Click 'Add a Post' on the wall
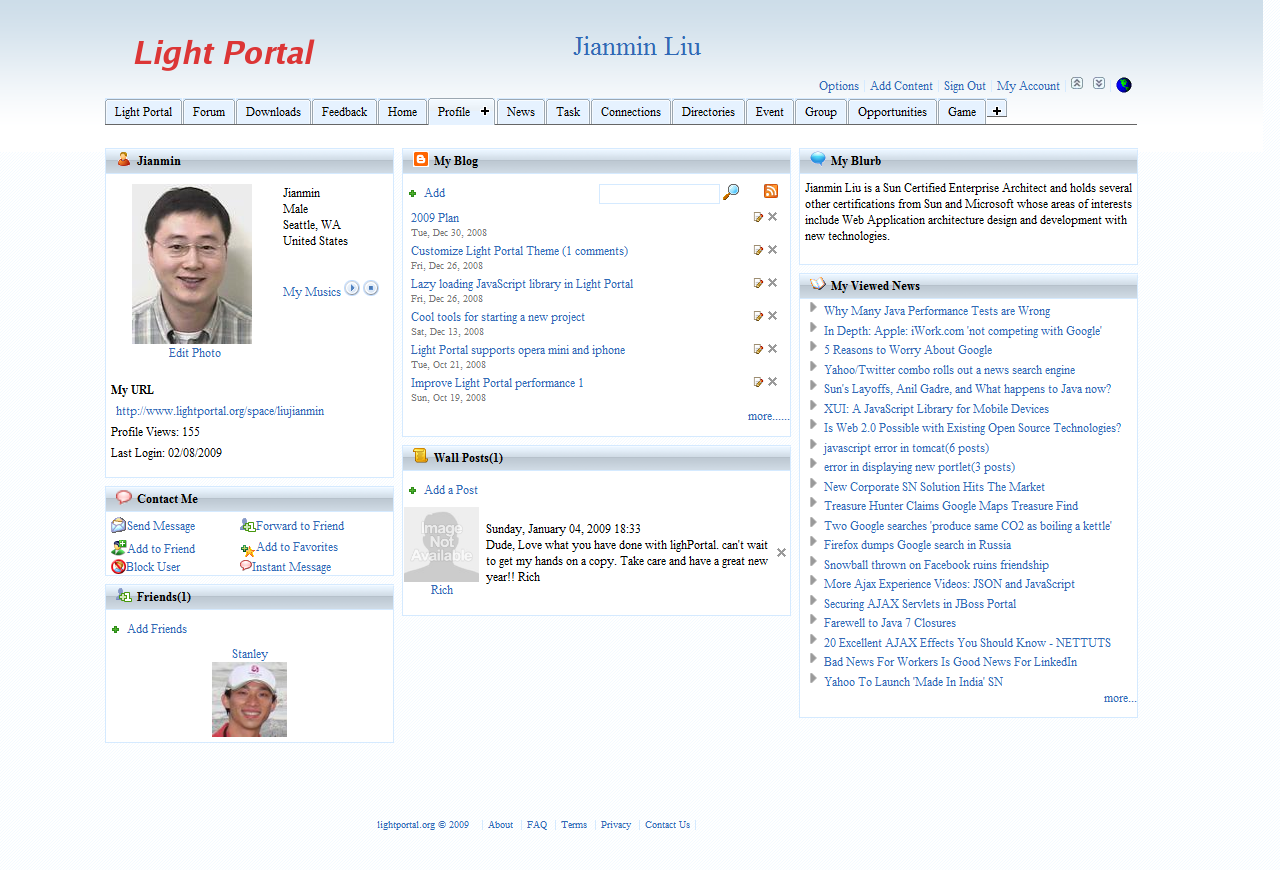The width and height of the screenshot is (1280, 870). (451, 490)
